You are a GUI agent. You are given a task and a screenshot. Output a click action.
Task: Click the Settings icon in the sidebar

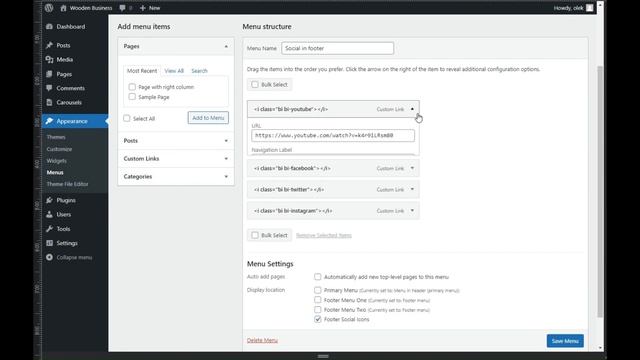coord(49,243)
